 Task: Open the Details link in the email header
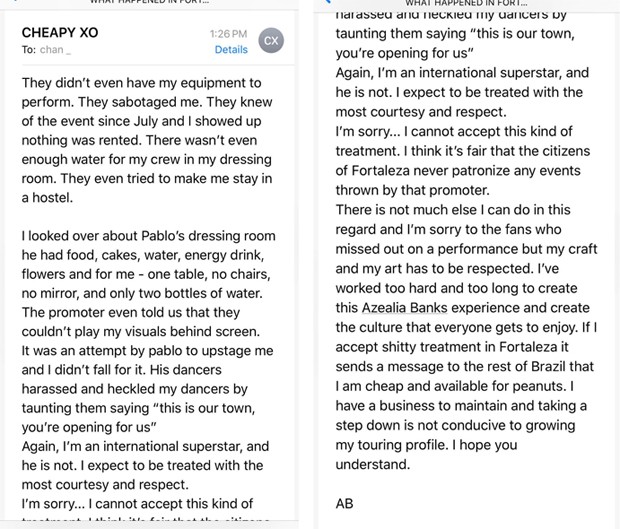[231, 50]
